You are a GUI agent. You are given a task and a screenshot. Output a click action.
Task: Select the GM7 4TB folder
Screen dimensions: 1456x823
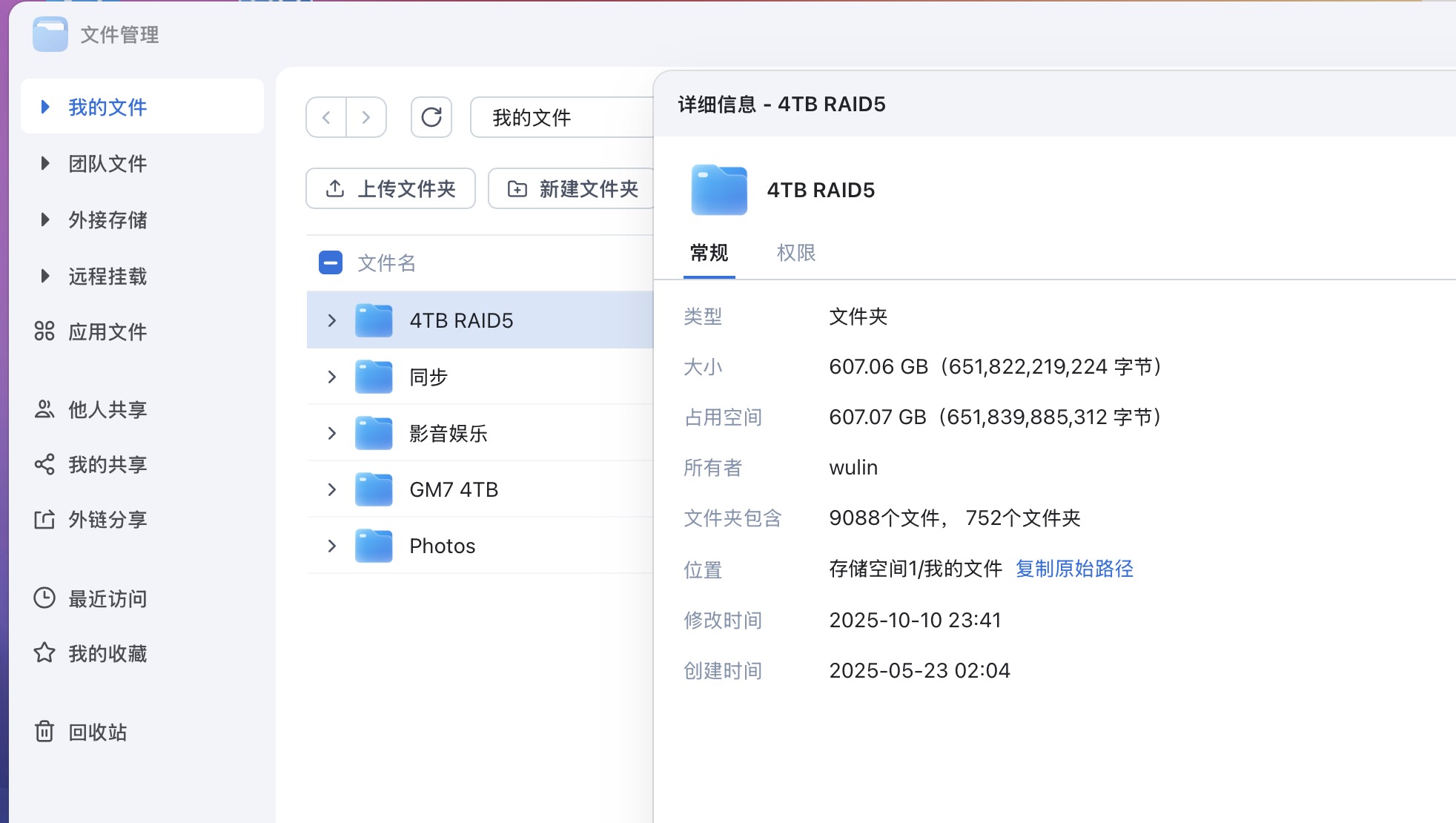tap(454, 489)
